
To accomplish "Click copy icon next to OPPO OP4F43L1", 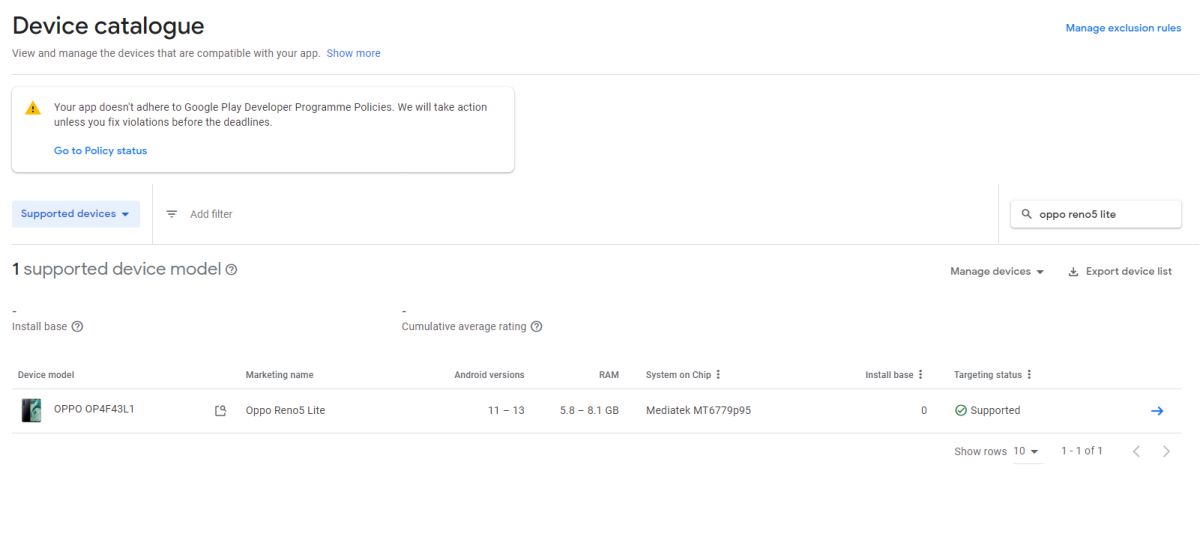I will (221, 411).
